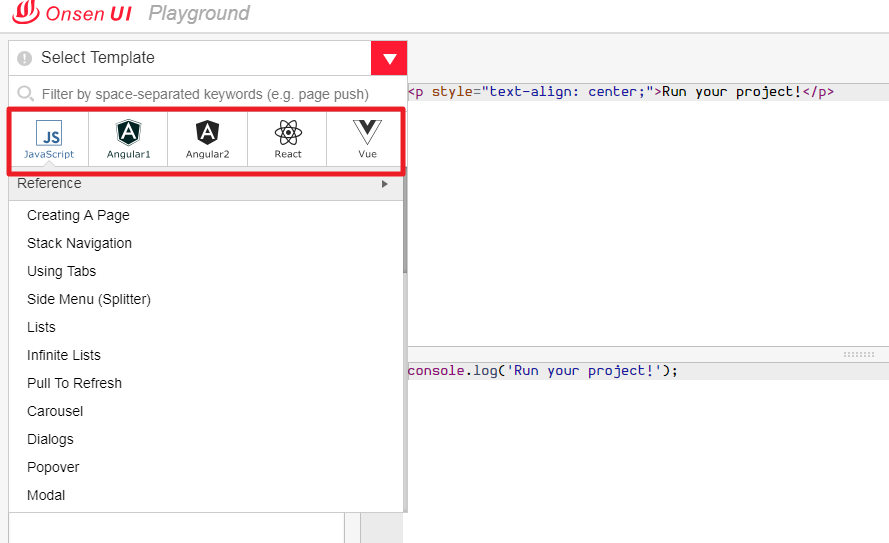Click the warning icon beside Select Template
This screenshot has width=889, height=543.
coord(24,58)
